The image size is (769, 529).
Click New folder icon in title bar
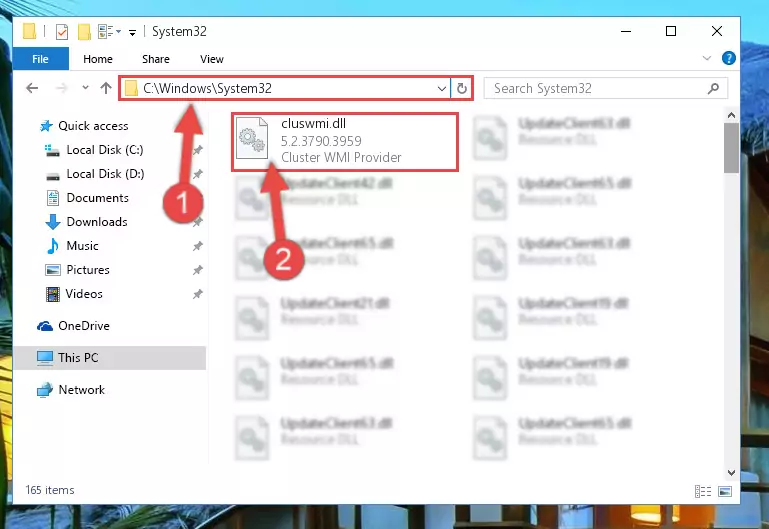[84, 32]
